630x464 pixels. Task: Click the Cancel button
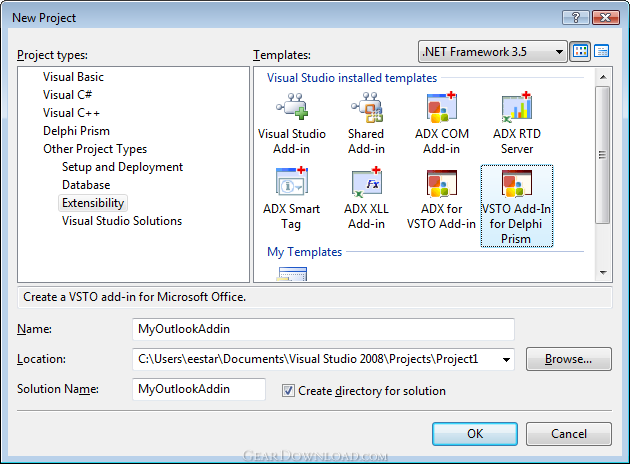(x=569, y=434)
